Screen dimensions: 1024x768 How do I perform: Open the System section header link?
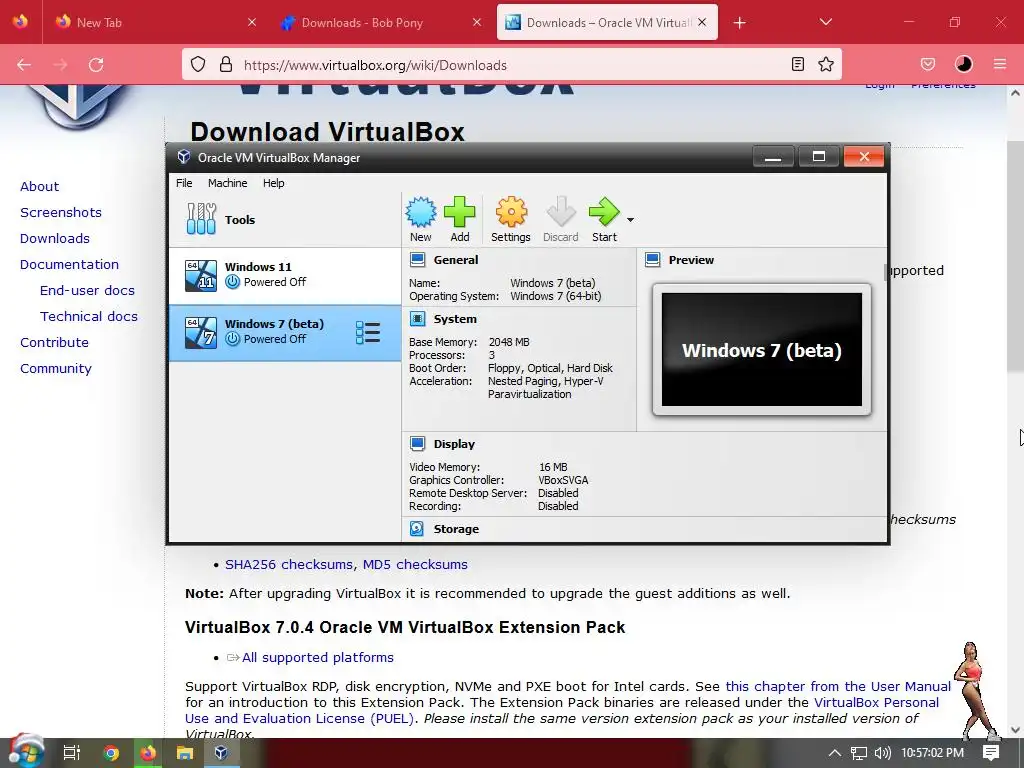click(455, 319)
